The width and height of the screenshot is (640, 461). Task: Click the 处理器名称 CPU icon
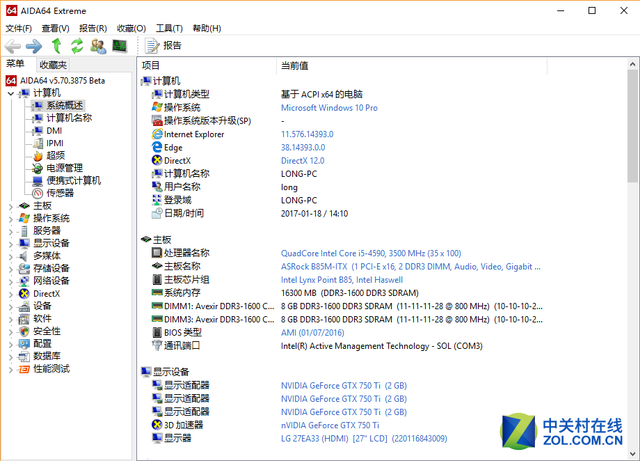point(157,253)
